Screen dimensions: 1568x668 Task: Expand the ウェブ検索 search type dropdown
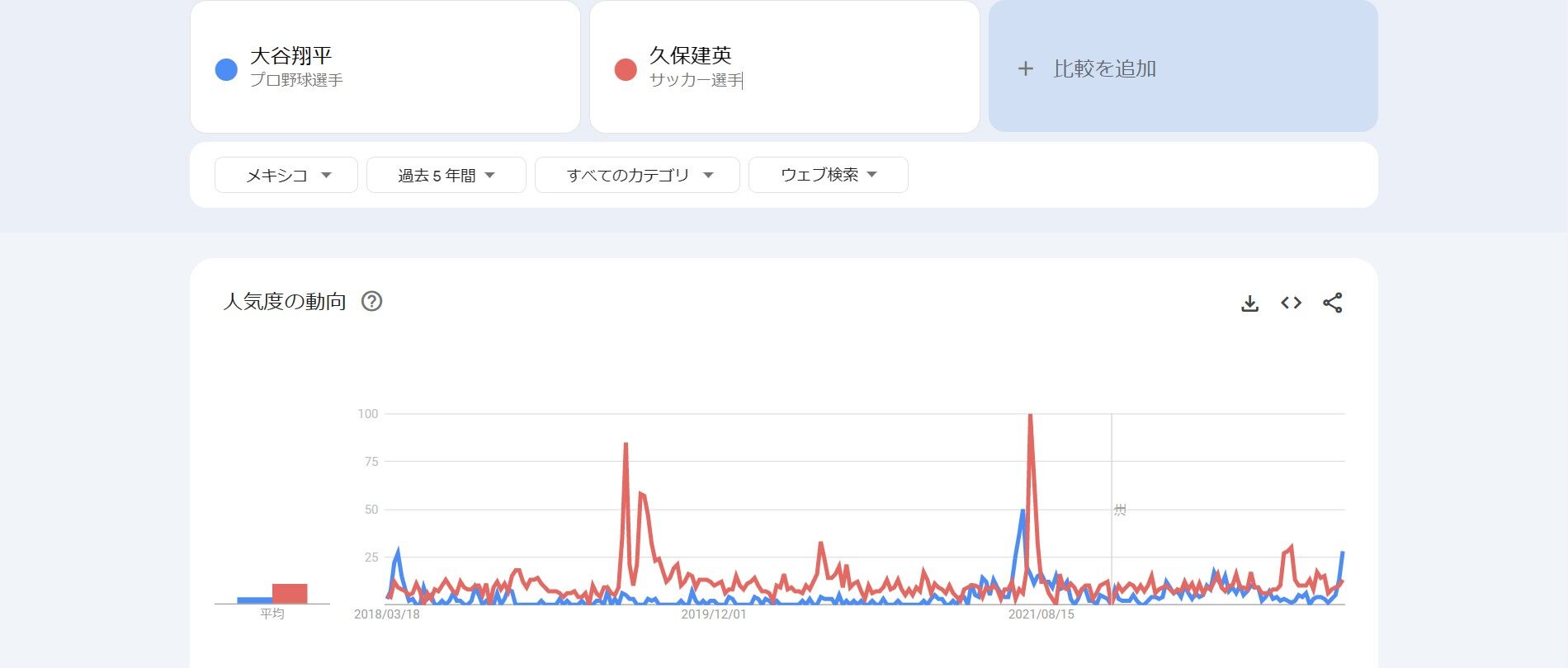828,175
